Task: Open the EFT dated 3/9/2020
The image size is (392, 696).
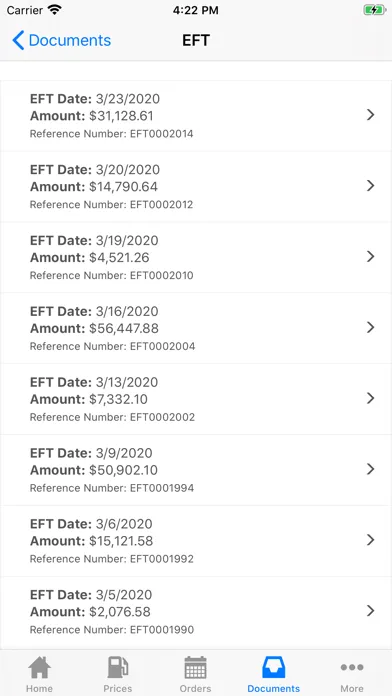Action: pos(196,470)
